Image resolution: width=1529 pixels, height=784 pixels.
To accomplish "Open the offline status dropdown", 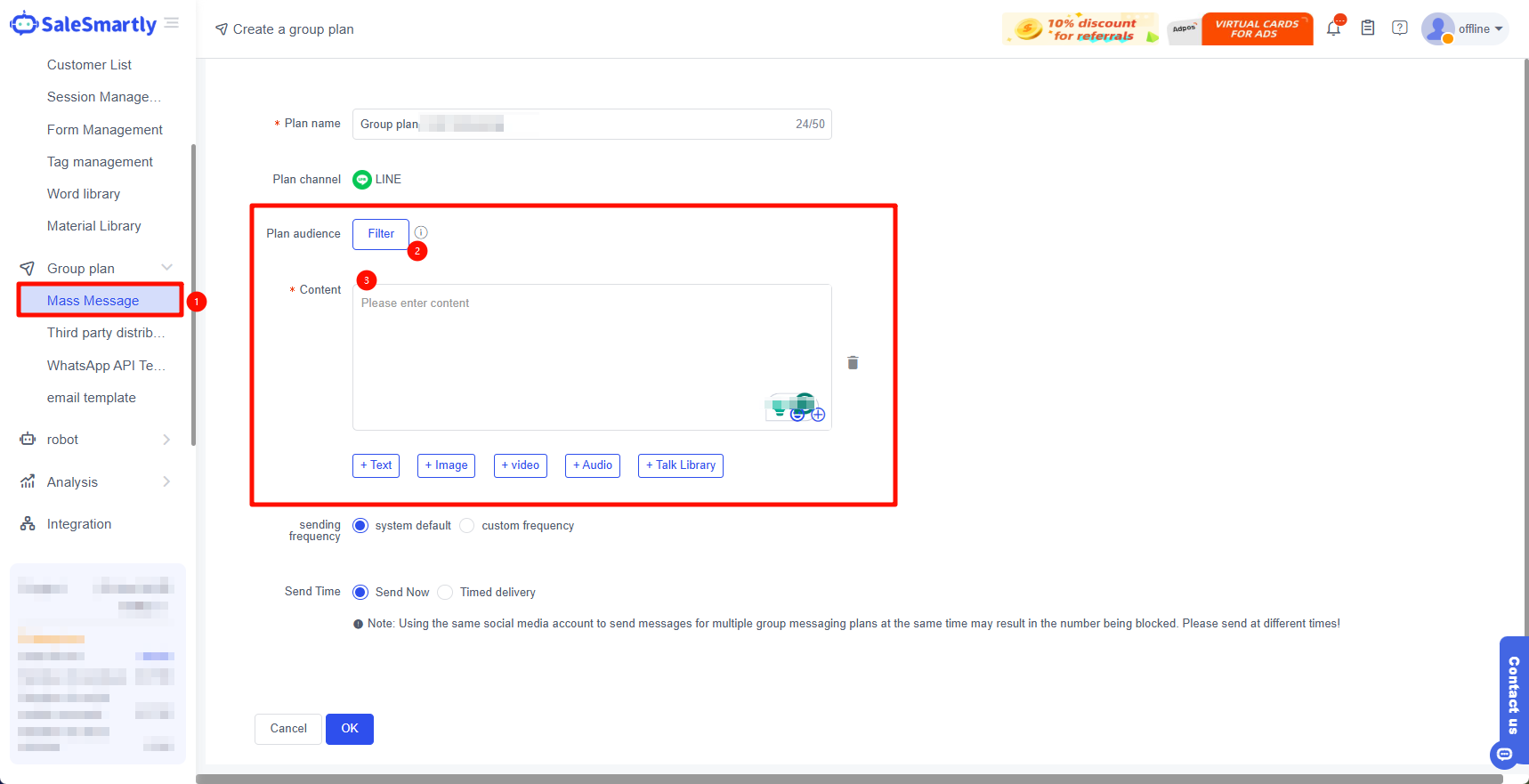I will pyautogui.click(x=1480, y=28).
